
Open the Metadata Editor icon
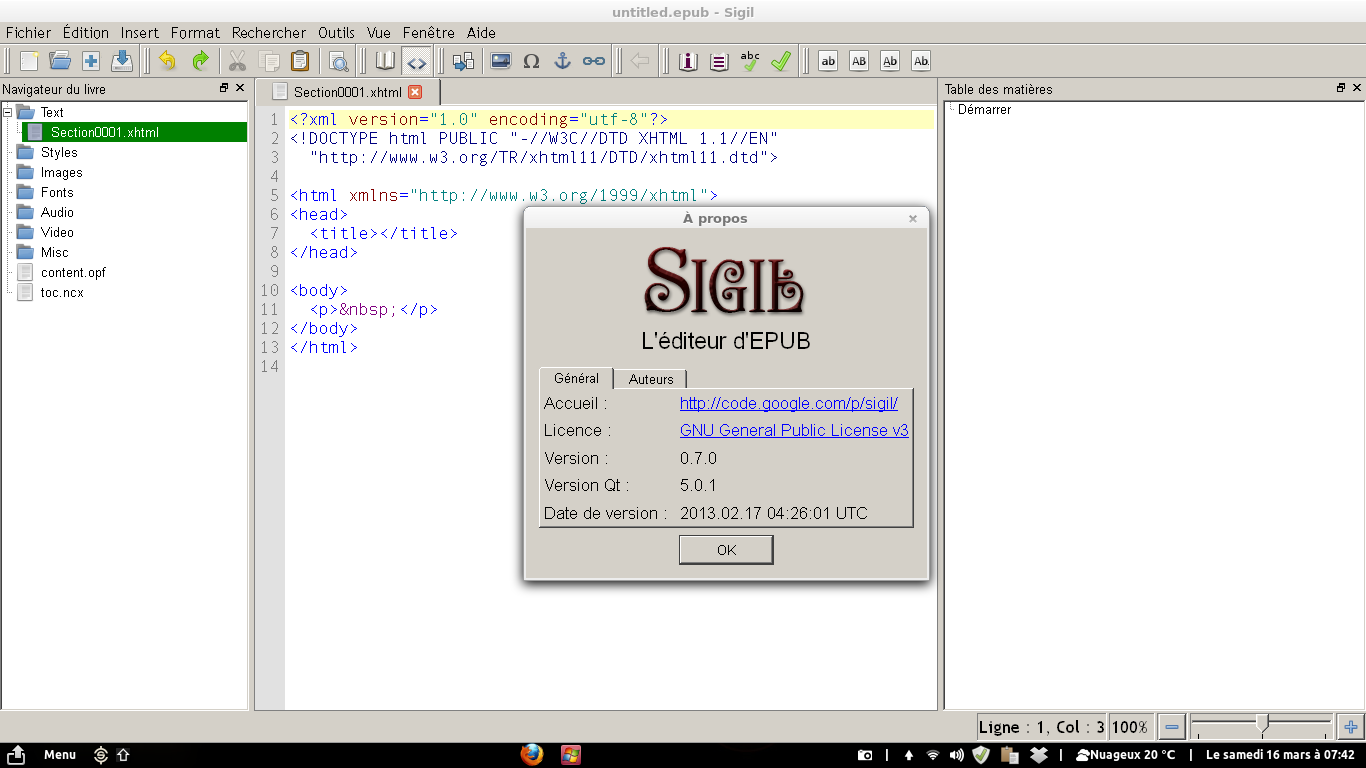[688, 61]
